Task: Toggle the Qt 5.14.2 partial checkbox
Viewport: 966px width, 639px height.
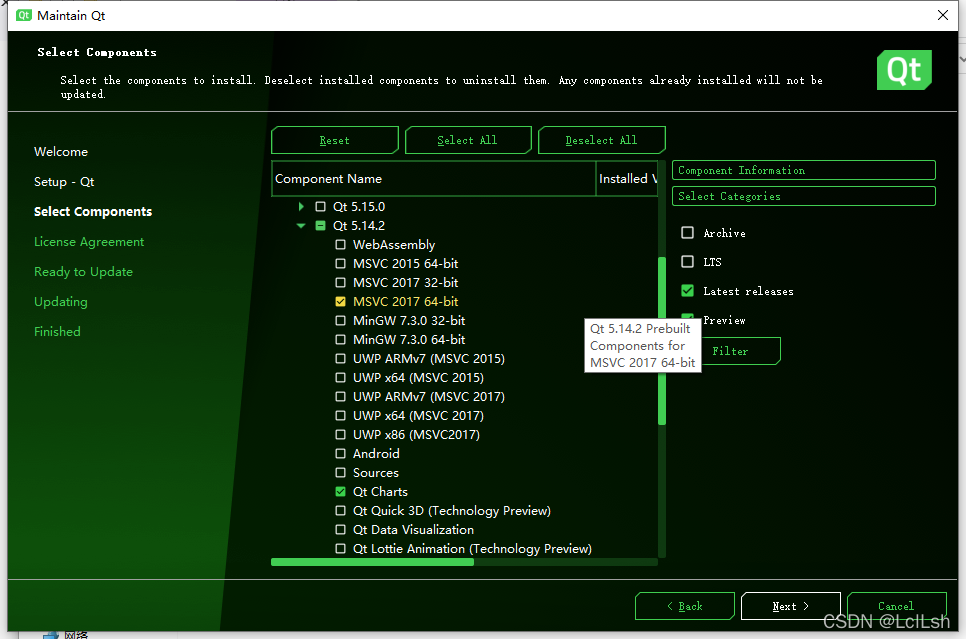Action: coord(320,226)
